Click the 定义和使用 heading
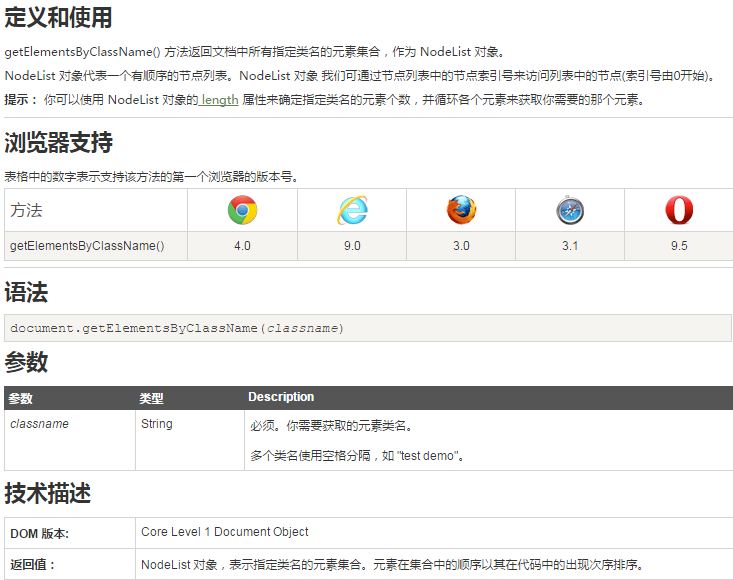Image resolution: width=733 pixels, height=580 pixels. [x=58, y=18]
